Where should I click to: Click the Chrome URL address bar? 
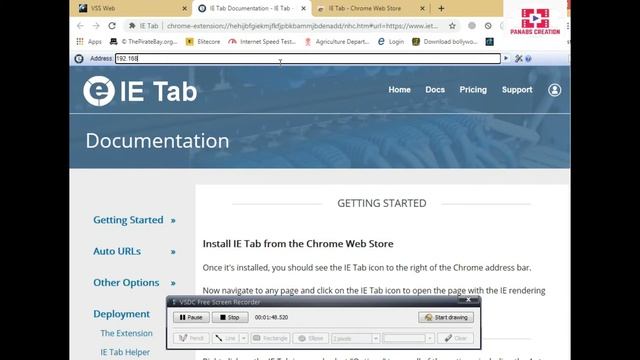[x=302, y=26]
